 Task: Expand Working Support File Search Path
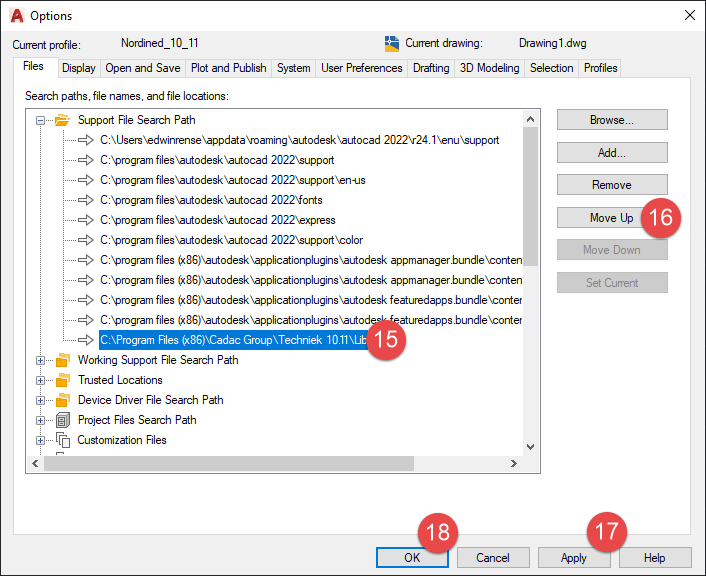click(40, 360)
